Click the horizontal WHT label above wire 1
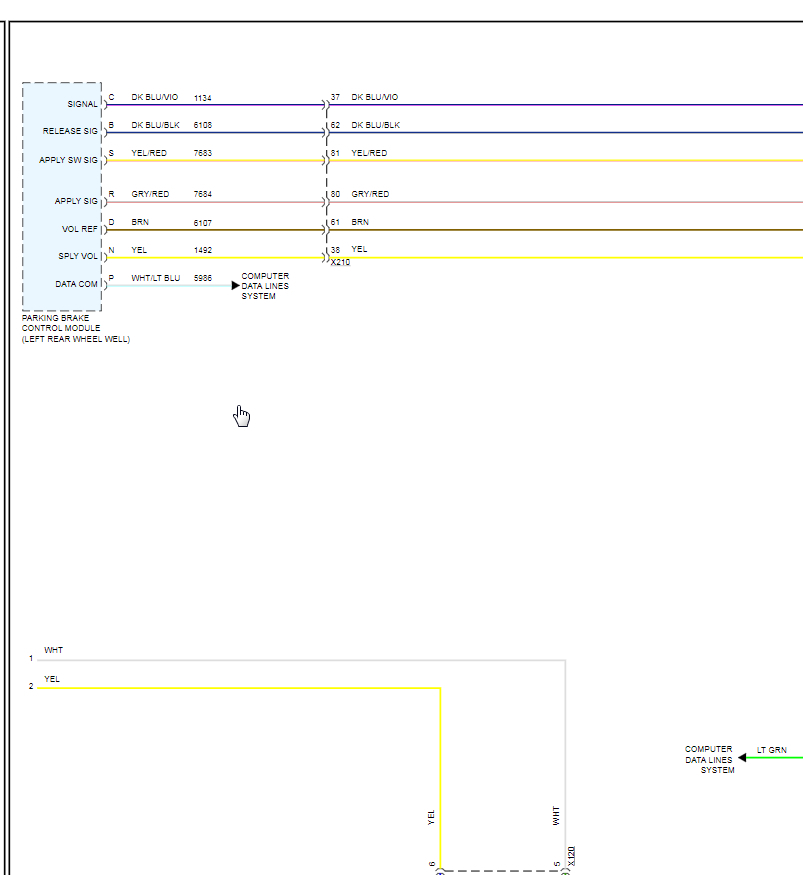Screen dimensions: 803x875 click(x=54, y=650)
